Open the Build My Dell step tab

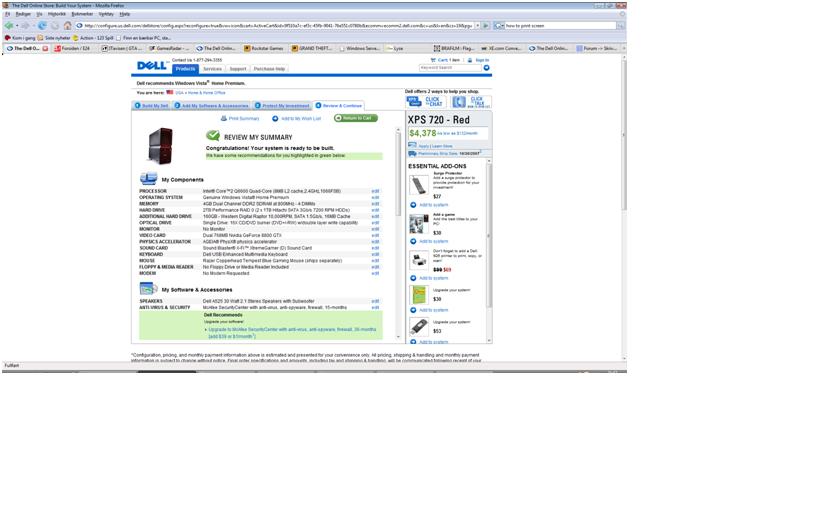click(151, 106)
